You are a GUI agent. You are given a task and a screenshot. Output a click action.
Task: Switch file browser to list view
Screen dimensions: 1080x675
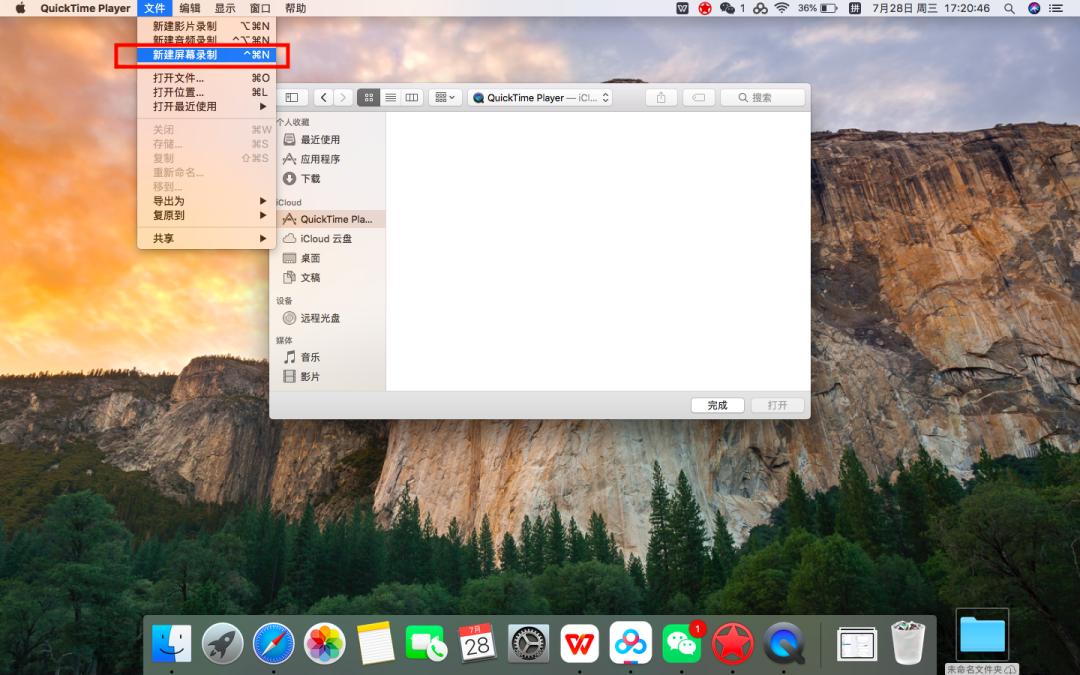click(x=390, y=97)
